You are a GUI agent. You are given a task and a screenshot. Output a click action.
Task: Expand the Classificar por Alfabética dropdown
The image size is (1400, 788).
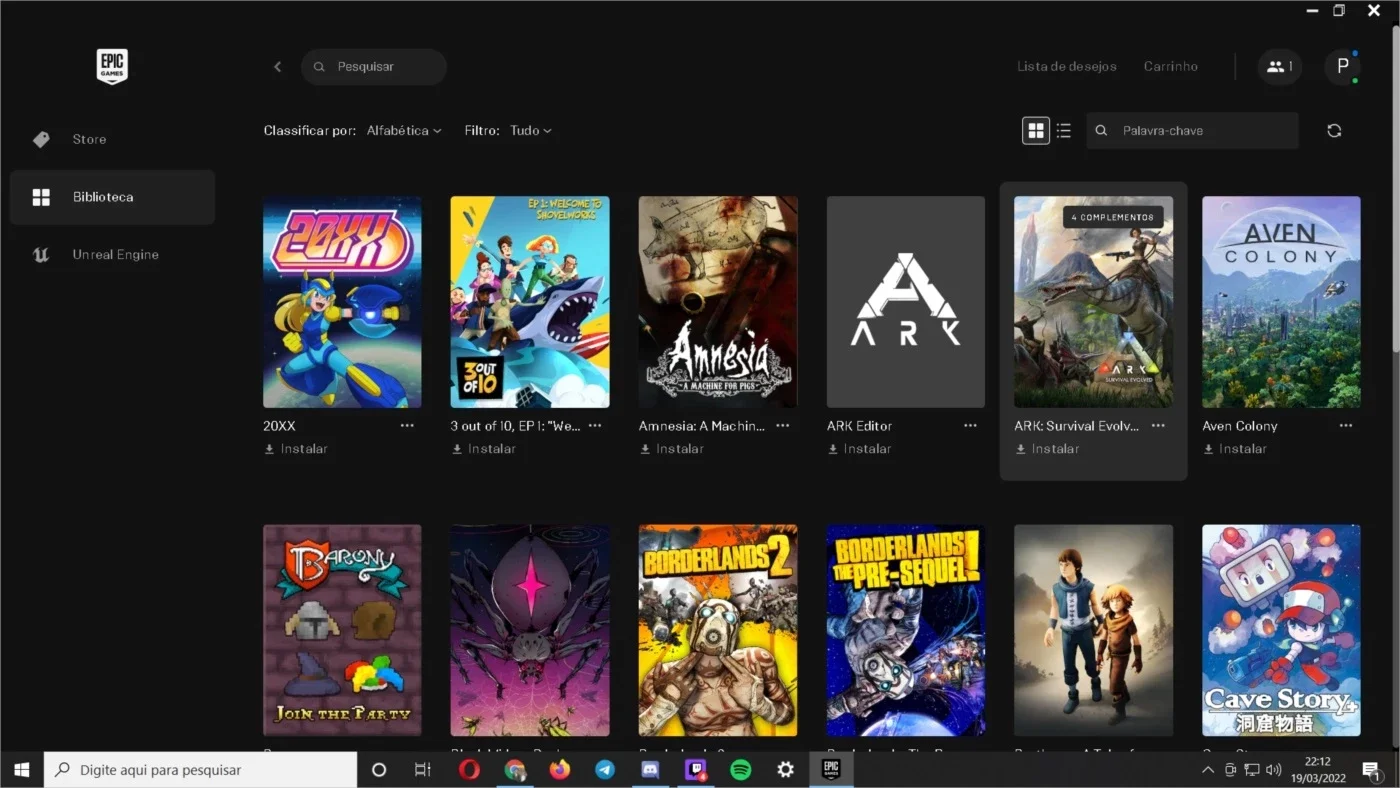click(x=404, y=131)
